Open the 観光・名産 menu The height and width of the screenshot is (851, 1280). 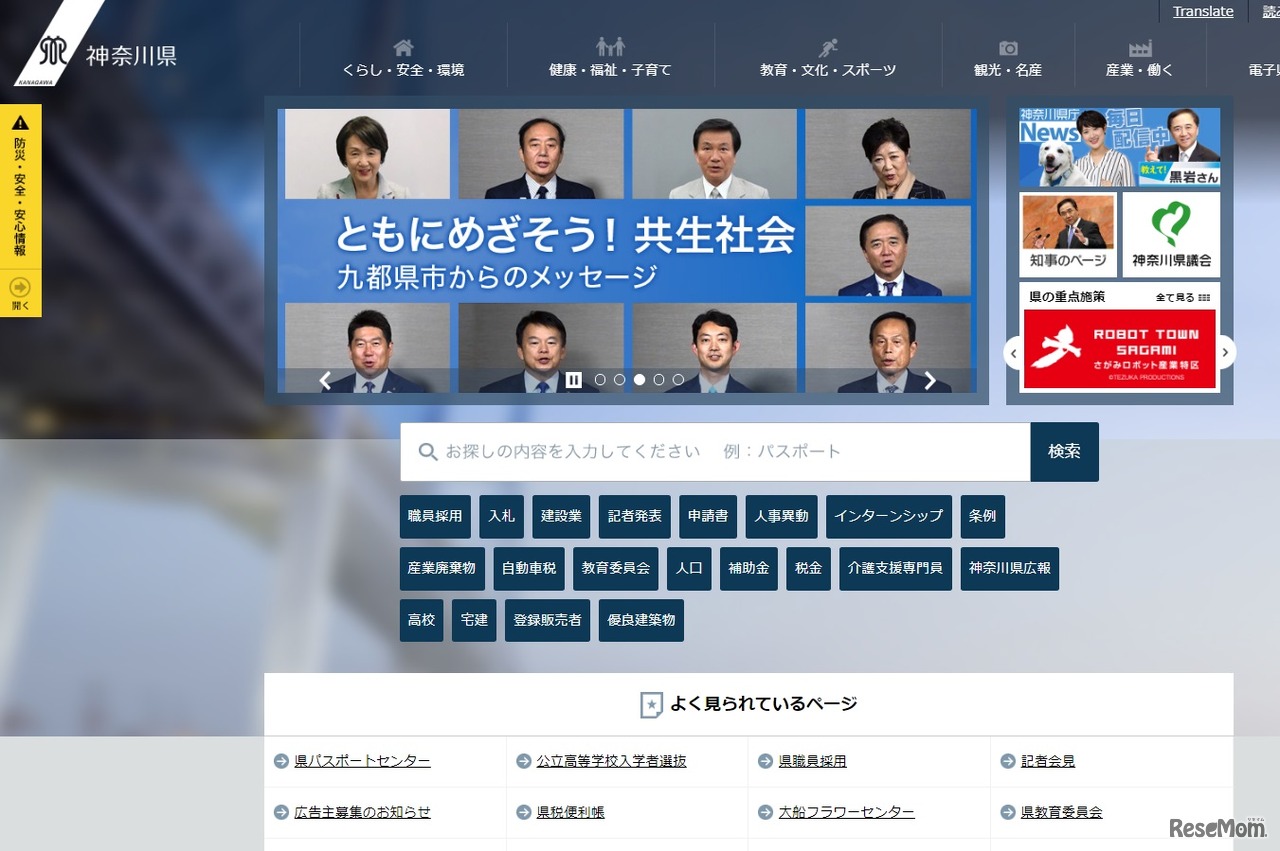(1008, 58)
